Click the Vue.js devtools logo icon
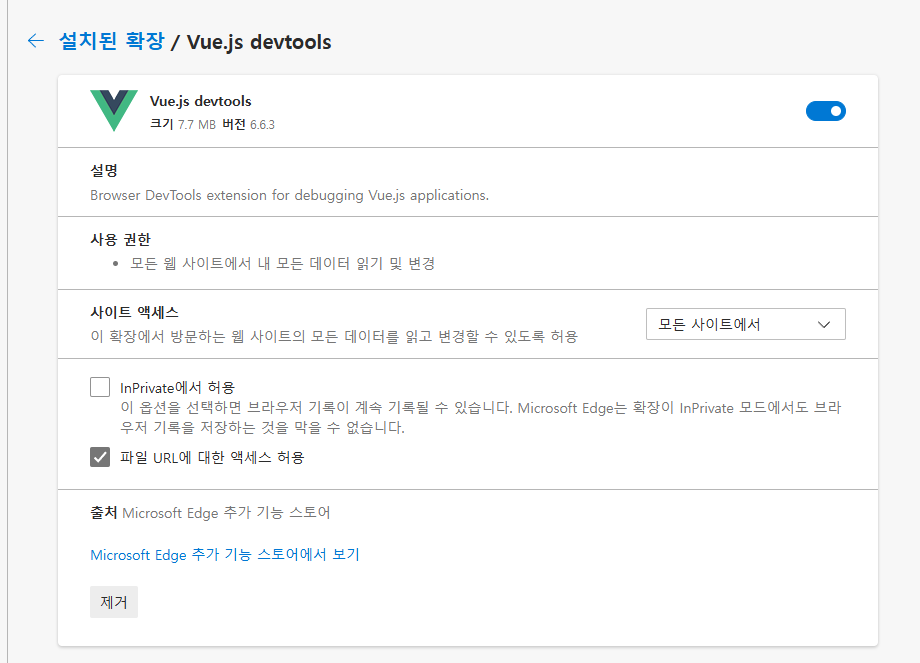920x663 pixels. (x=114, y=110)
